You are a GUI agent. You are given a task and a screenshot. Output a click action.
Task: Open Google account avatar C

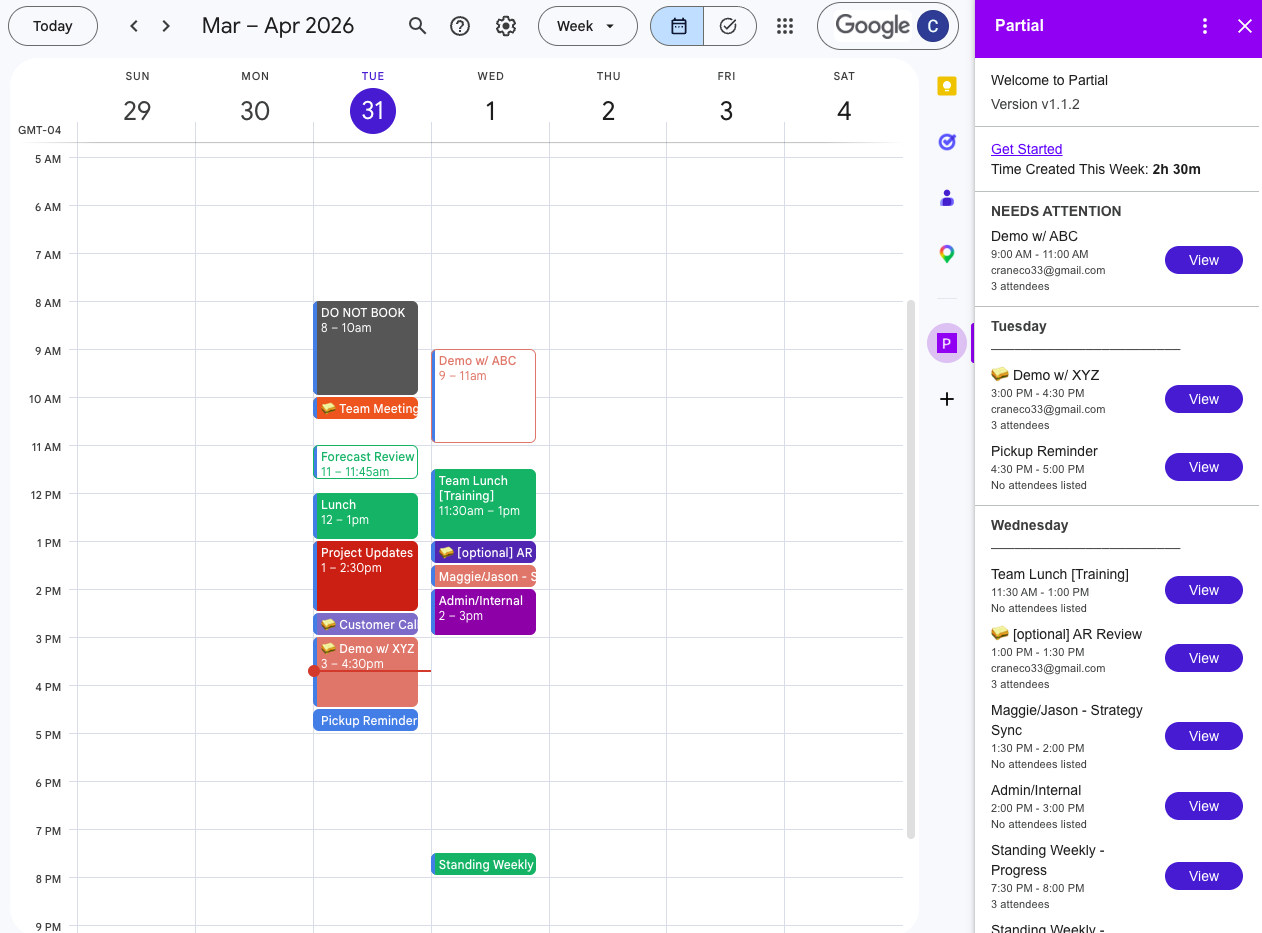[932, 26]
